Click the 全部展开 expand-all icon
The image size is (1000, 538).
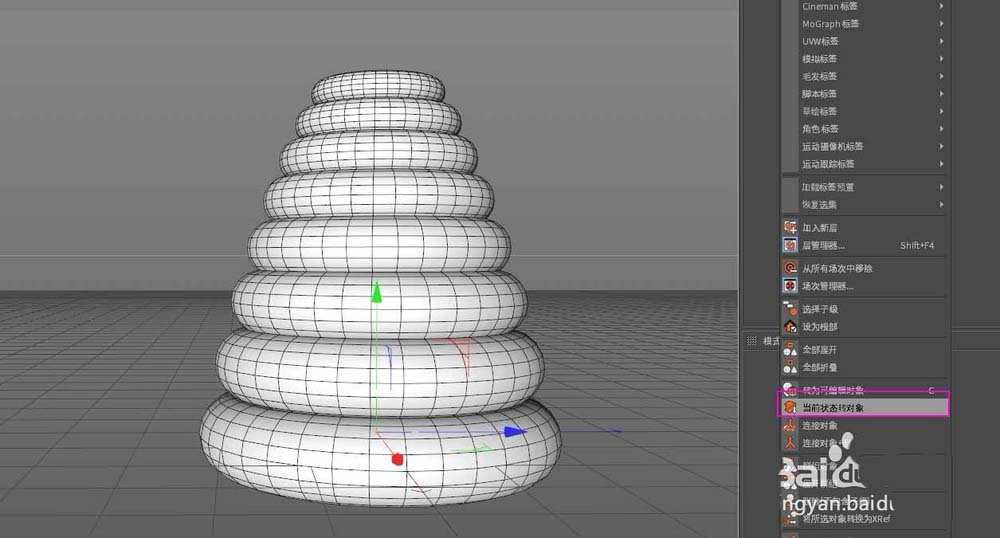[790, 349]
